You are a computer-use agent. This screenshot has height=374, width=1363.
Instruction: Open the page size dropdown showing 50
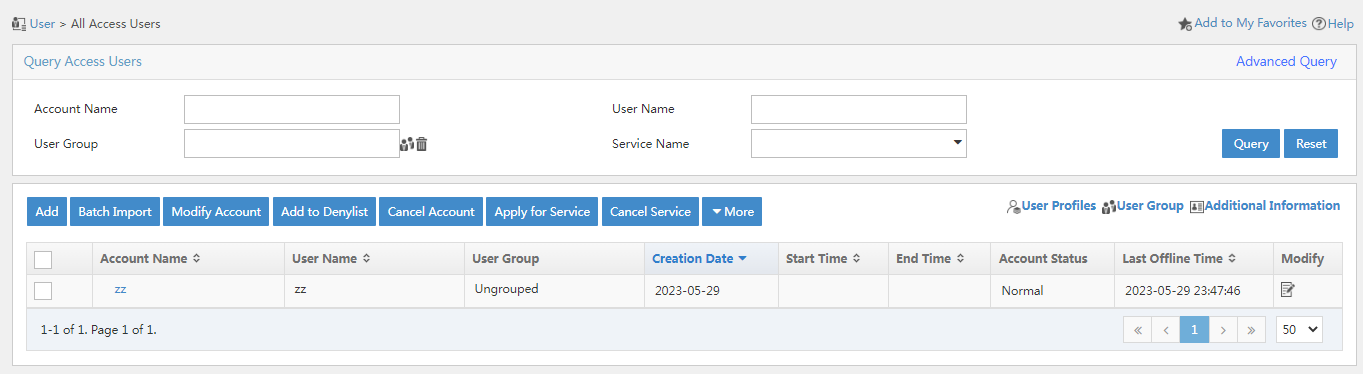click(1299, 329)
